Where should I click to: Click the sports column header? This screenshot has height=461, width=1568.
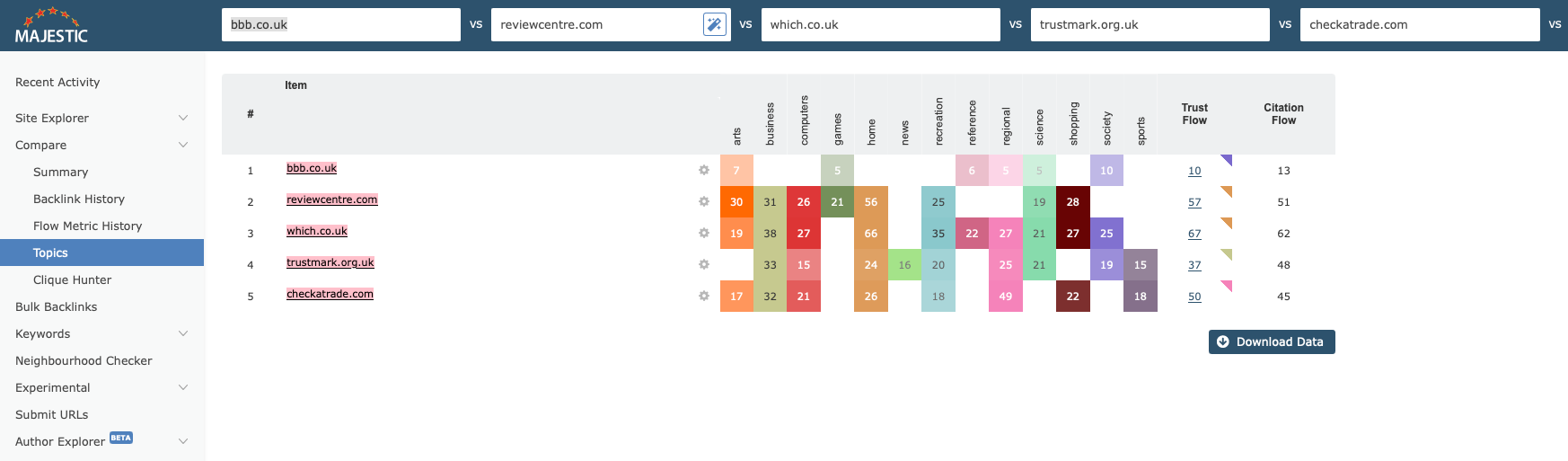pyautogui.click(x=1141, y=131)
